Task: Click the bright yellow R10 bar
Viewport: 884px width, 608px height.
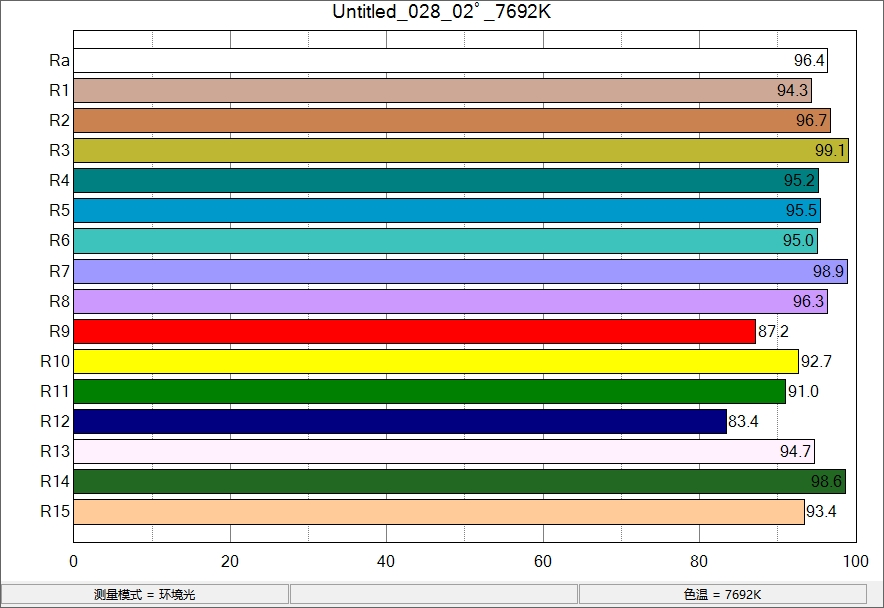Action: tap(436, 361)
